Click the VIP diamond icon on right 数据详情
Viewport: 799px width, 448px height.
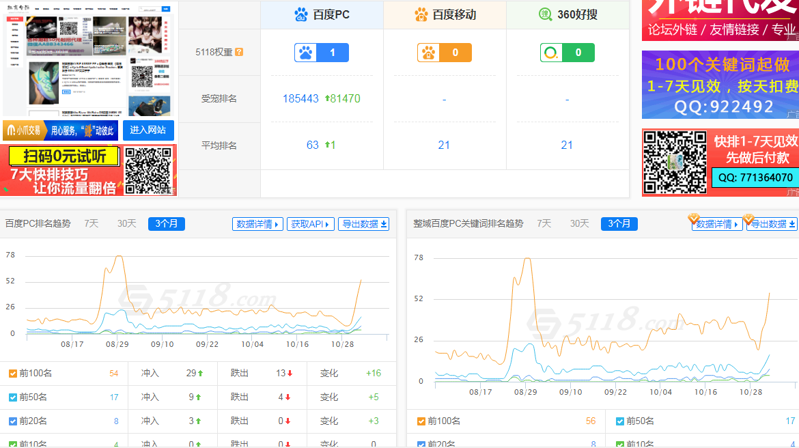point(693,219)
